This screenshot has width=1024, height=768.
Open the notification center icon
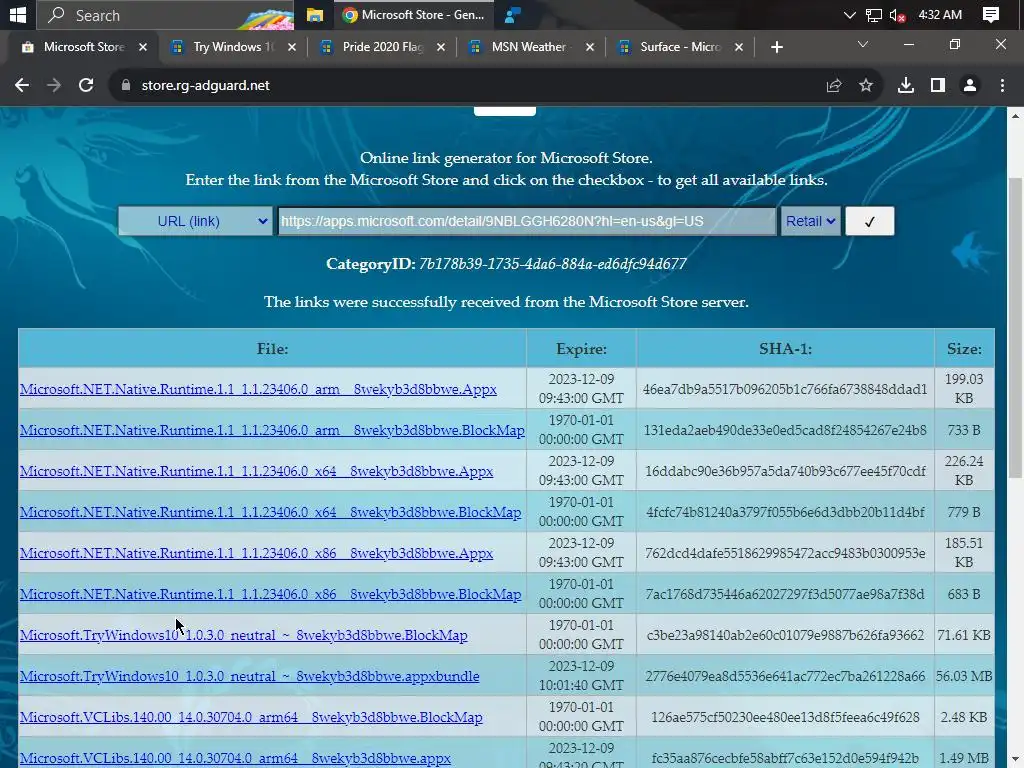point(991,15)
